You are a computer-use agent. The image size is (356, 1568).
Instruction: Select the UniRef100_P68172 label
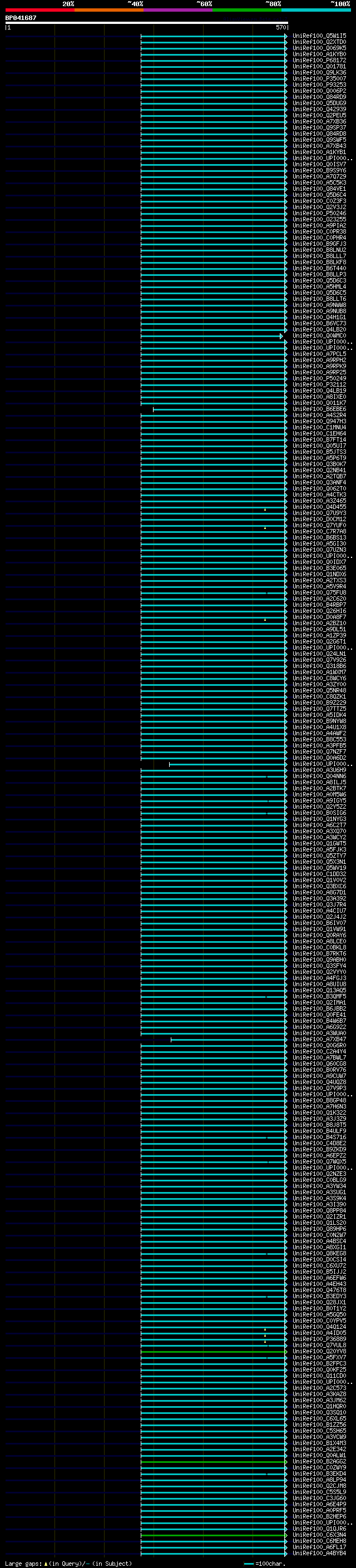click(319, 60)
